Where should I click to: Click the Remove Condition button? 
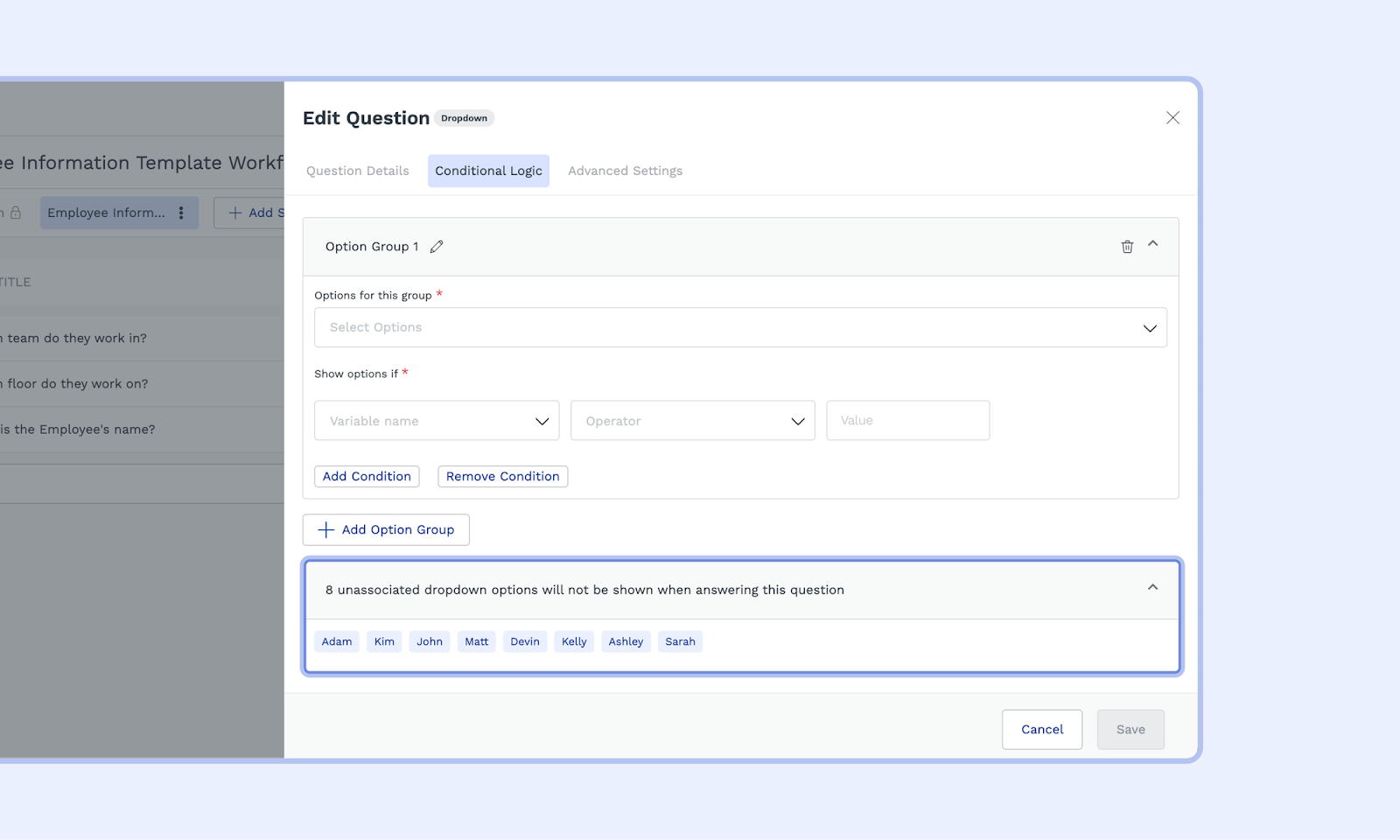tap(502, 477)
